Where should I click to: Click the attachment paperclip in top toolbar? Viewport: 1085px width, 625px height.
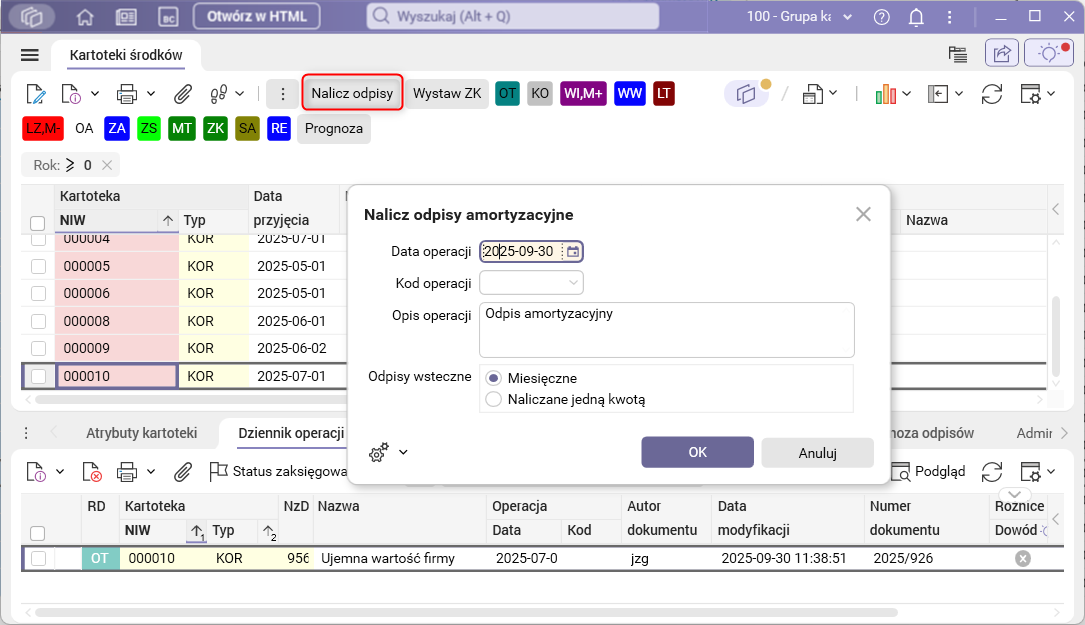[x=183, y=93]
